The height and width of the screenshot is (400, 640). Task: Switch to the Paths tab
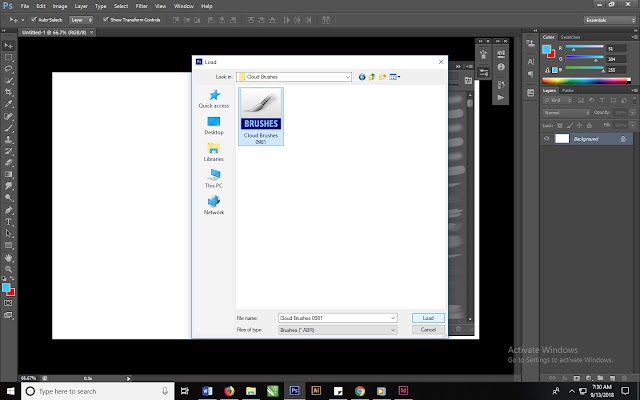[568, 91]
